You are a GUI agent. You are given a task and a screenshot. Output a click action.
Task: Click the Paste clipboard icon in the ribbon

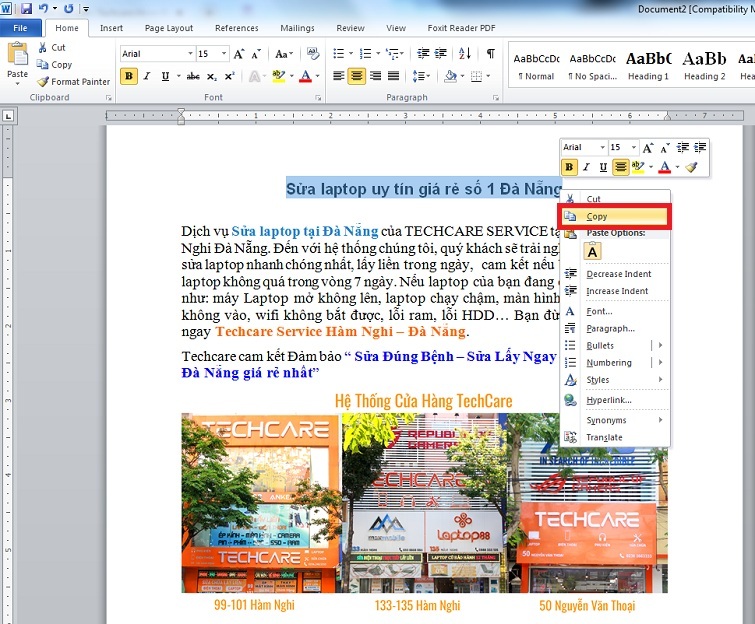tap(17, 54)
